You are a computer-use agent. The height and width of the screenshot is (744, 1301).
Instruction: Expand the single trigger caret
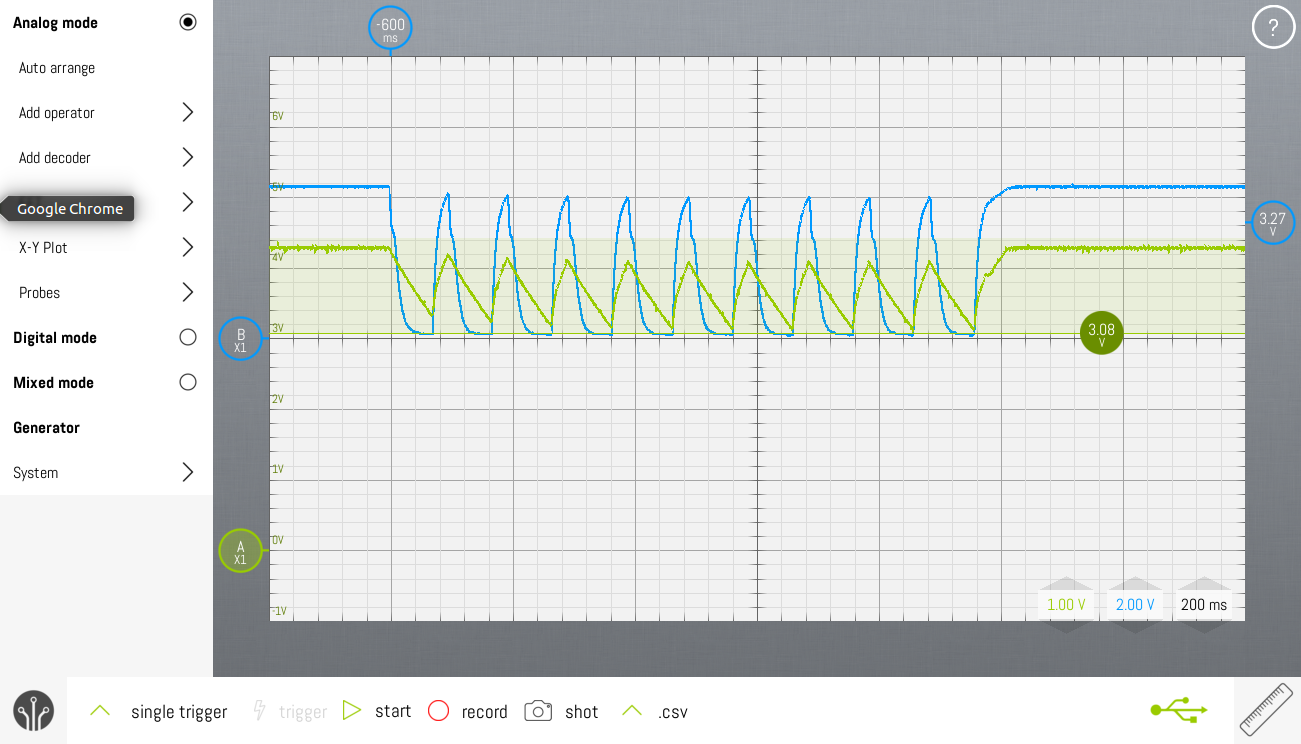pyautogui.click(x=99, y=710)
